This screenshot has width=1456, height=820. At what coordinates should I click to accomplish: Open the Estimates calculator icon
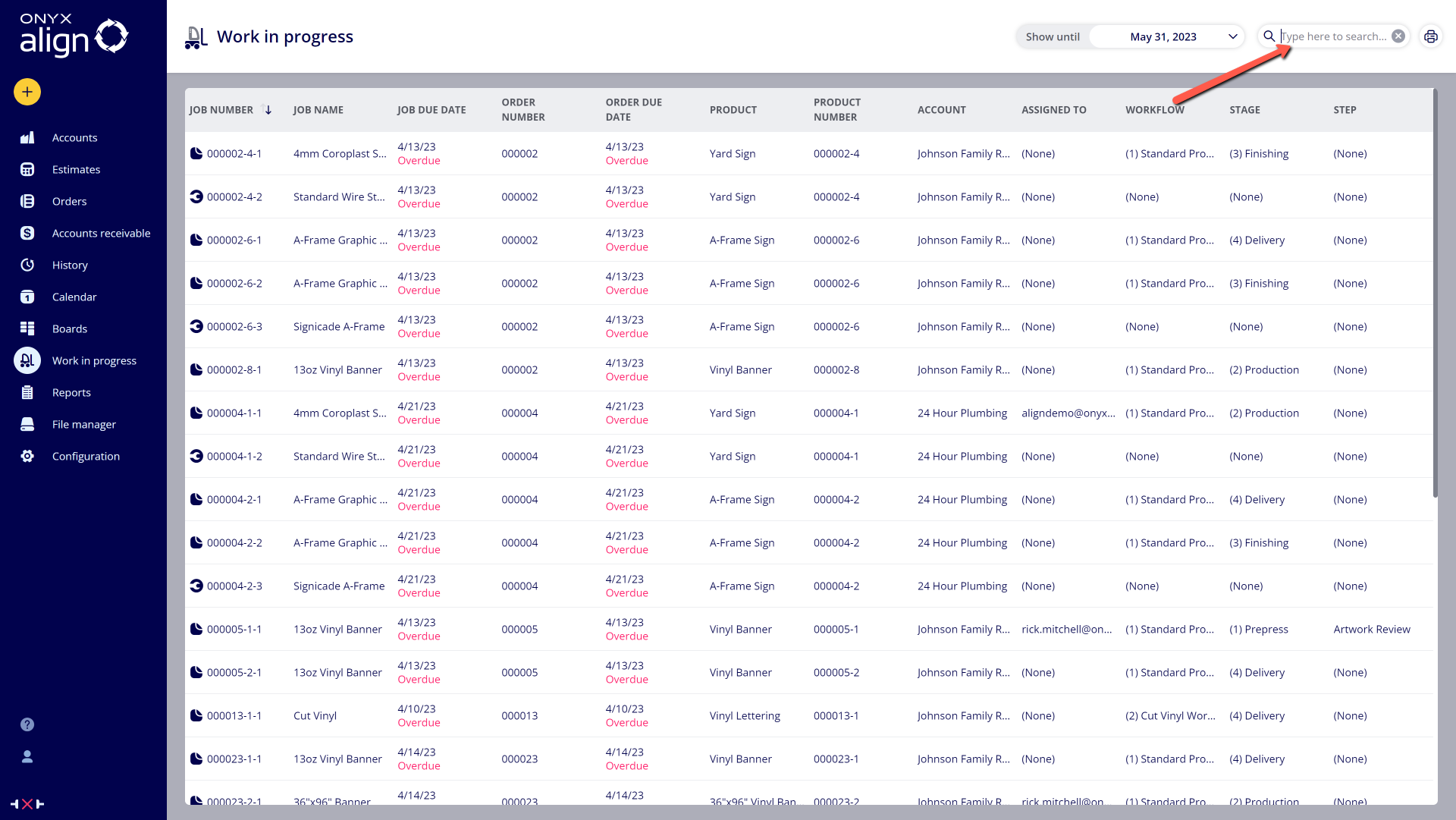tap(27, 170)
